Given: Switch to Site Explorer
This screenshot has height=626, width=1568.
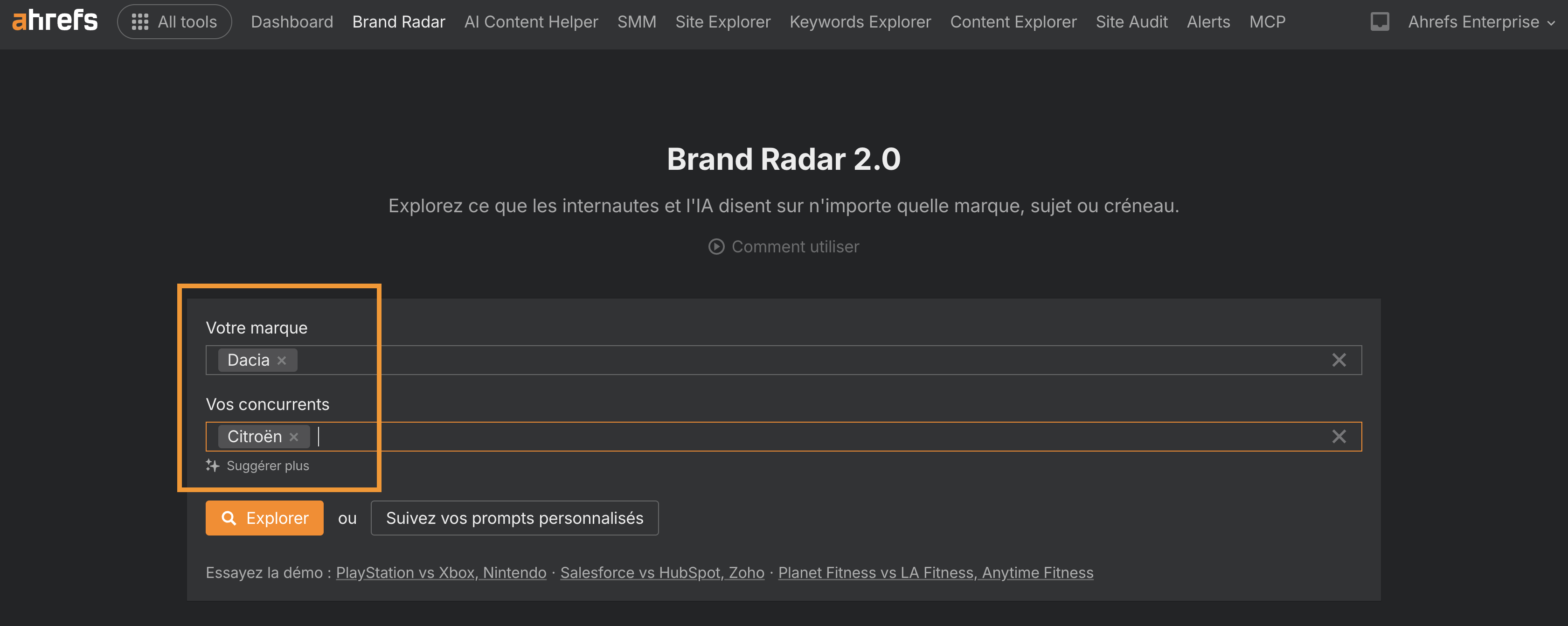Looking at the screenshot, I should (722, 21).
